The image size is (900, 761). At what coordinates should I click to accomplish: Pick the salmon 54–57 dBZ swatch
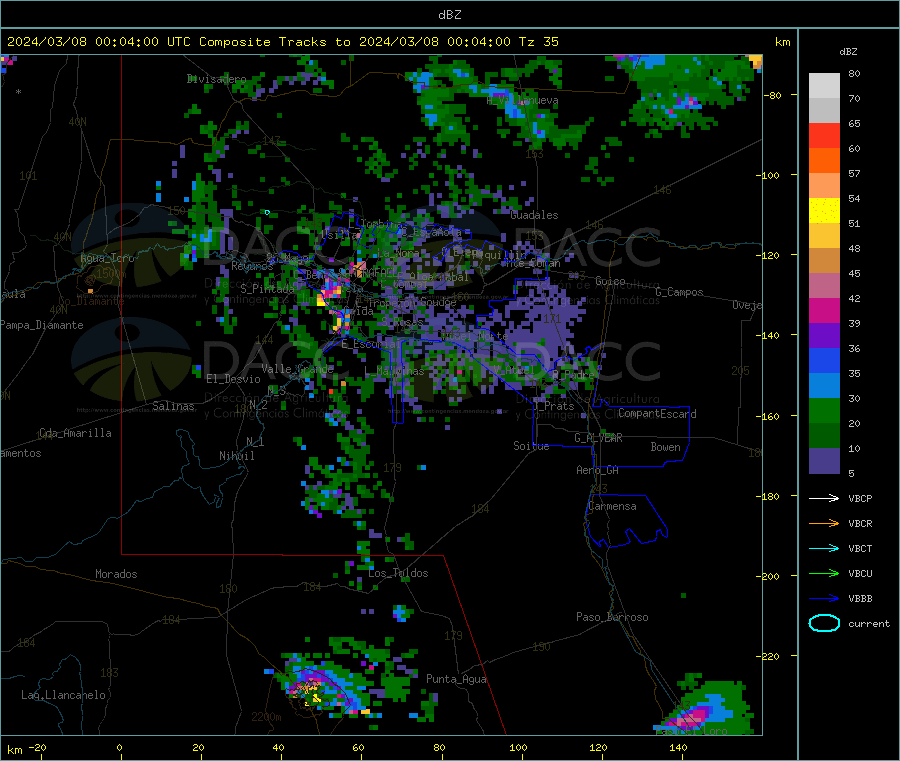(824, 186)
